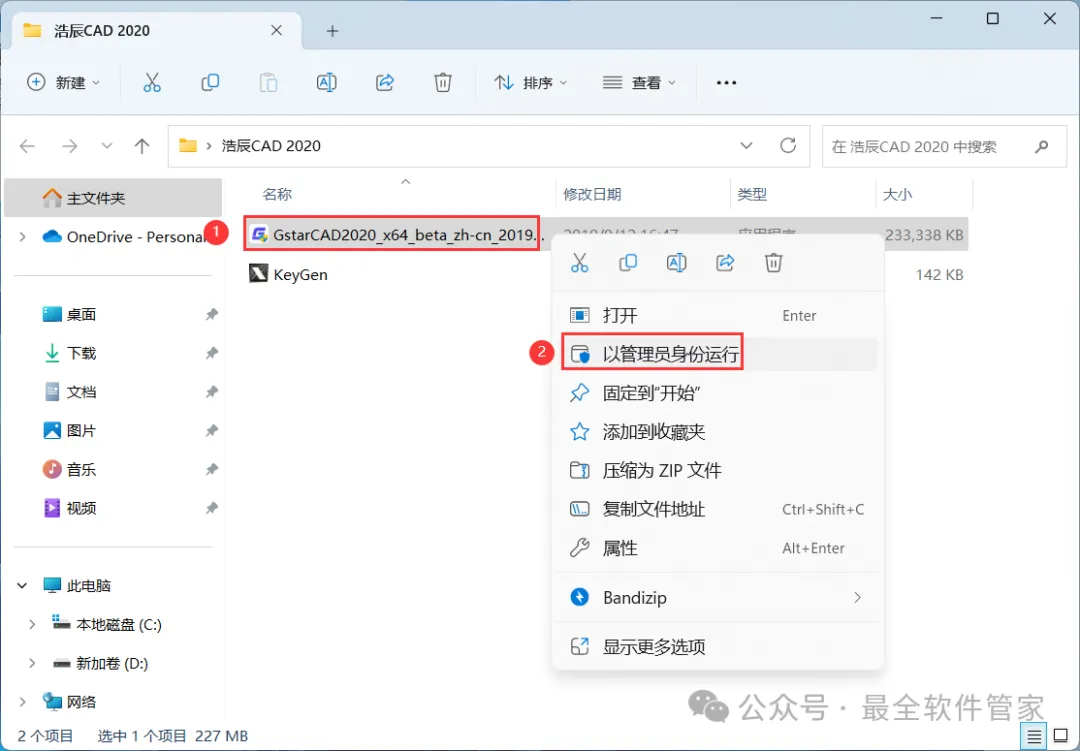Sort by the 名称 column header
This screenshot has width=1080, height=751.
277,194
